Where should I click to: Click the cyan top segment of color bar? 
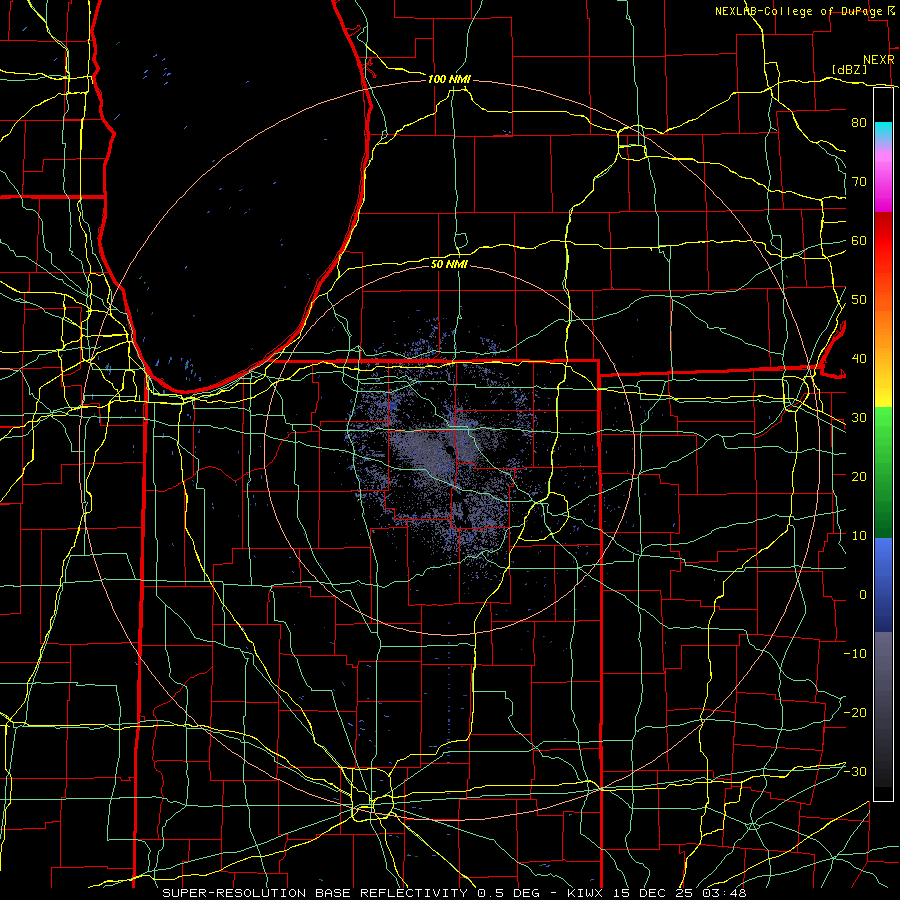click(x=883, y=131)
